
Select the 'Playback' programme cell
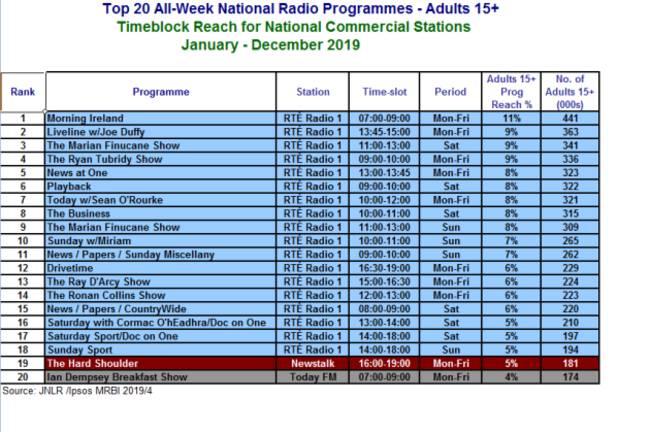click(x=161, y=187)
